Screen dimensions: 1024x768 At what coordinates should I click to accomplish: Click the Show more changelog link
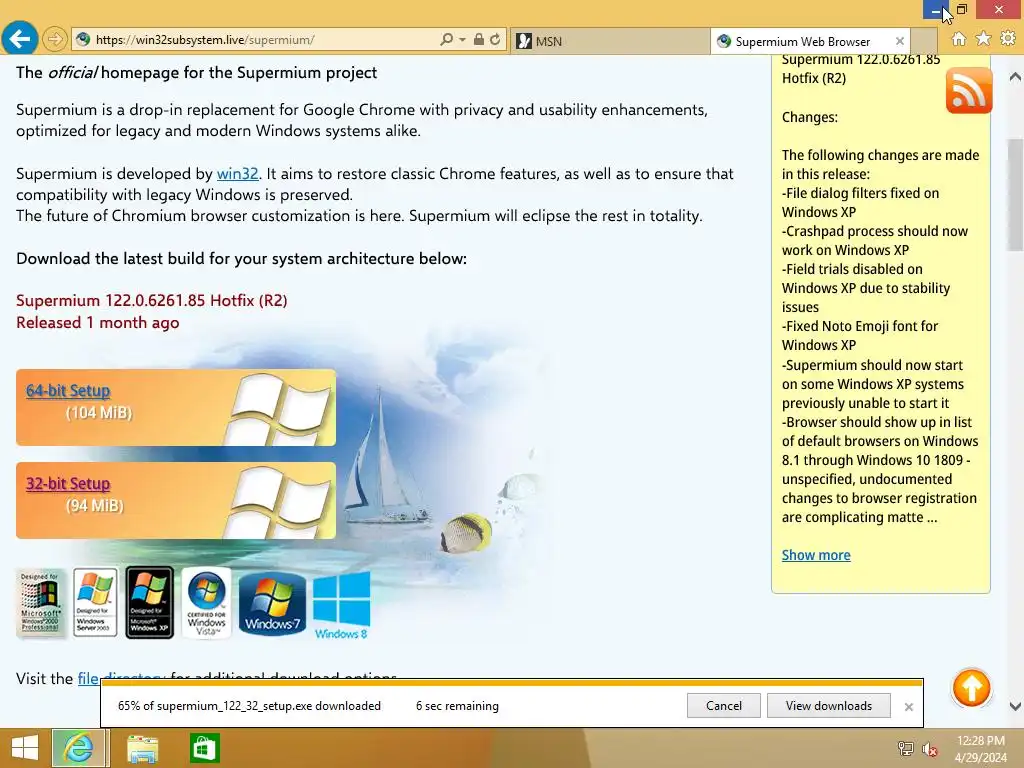tap(816, 555)
